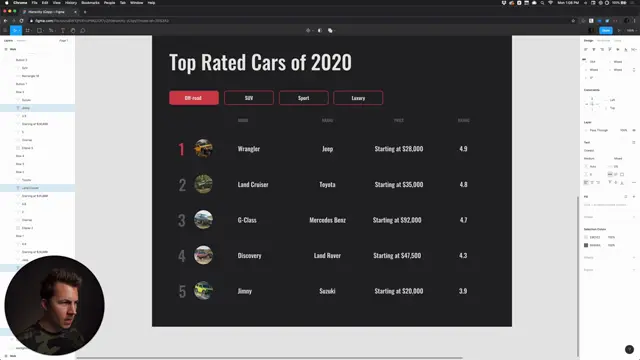Expand the Stroke section
The image size is (640, 360).
(588, 217)
